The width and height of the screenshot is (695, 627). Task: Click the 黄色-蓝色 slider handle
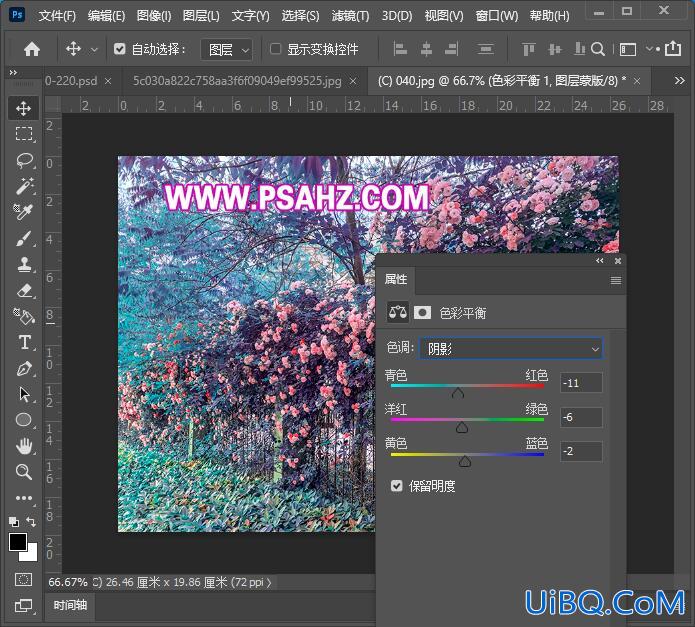tap(465, 461)
